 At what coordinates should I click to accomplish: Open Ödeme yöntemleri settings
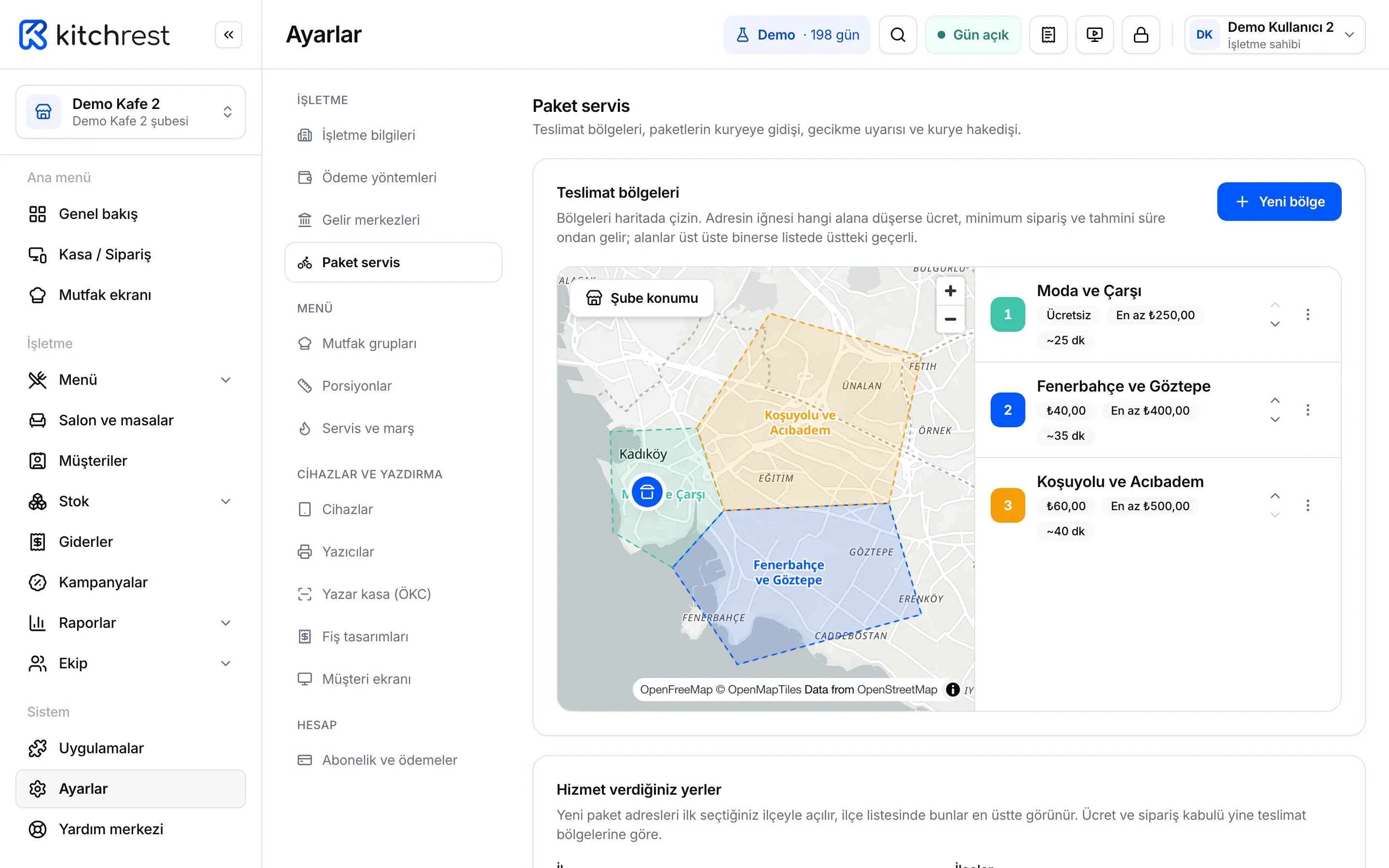pyautogui.click(x=394, y=178)
